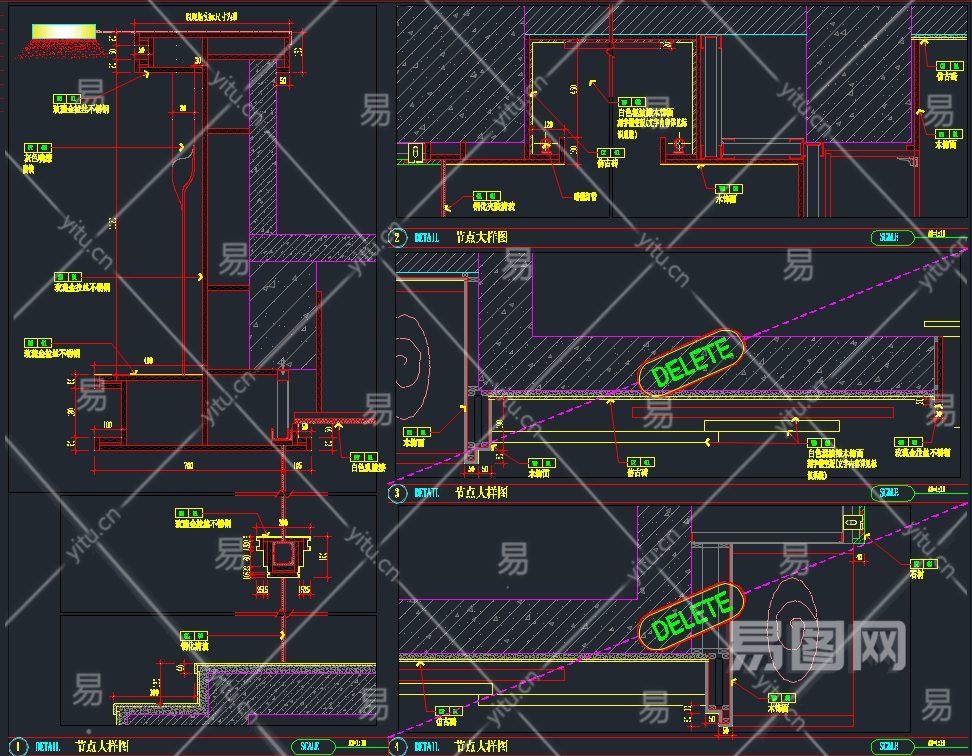Click the 450 vertical dimension in detail 2
This screenshot has height=756, width=972.
[x=574, y=89]
